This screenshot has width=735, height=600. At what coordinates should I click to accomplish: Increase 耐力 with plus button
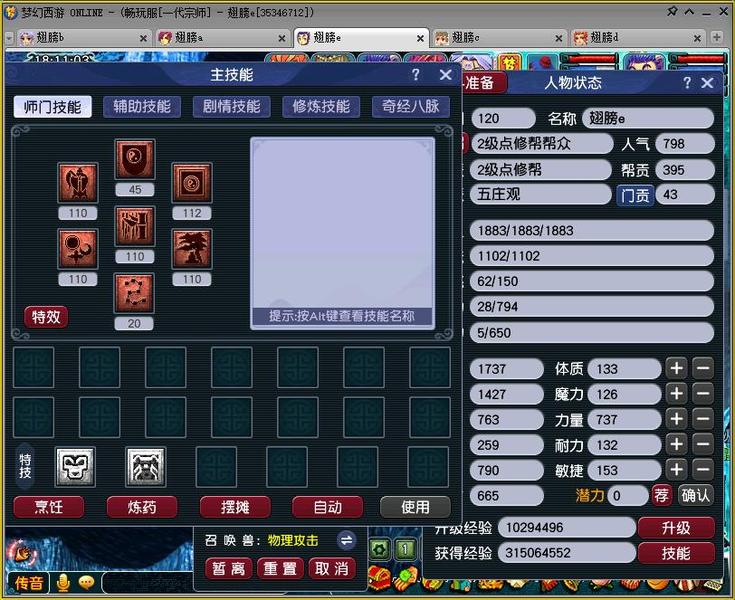tap(676, 444)
